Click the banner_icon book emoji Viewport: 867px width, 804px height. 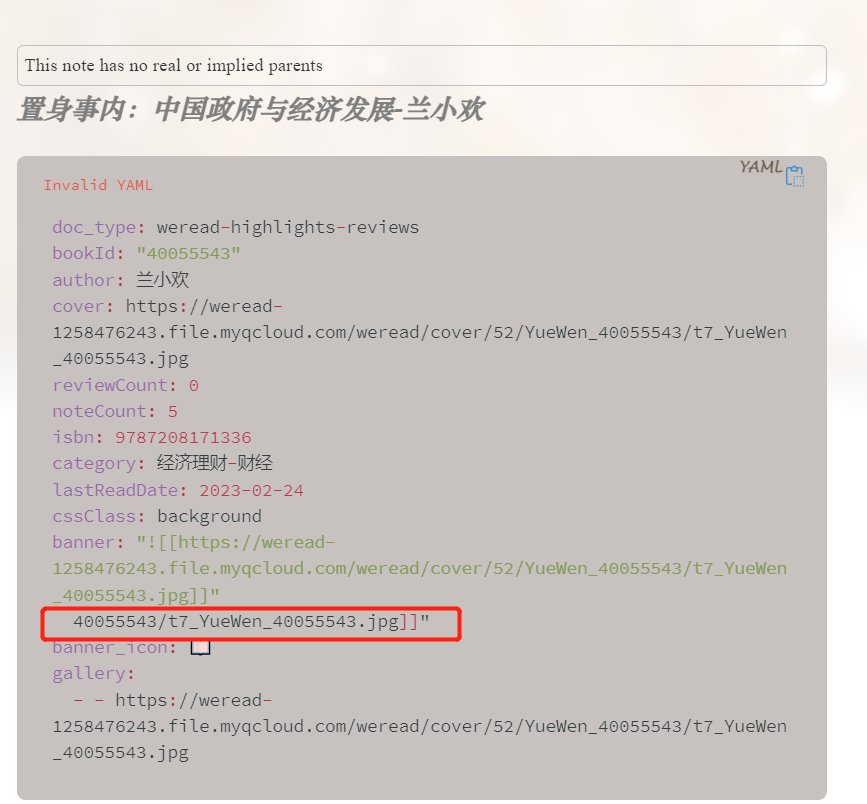point(200,646)
